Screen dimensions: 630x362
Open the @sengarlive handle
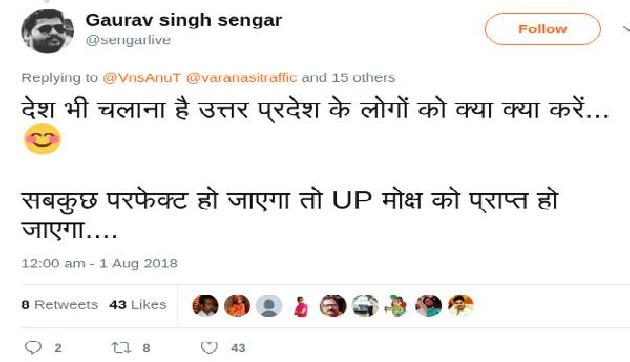(128, 40)
